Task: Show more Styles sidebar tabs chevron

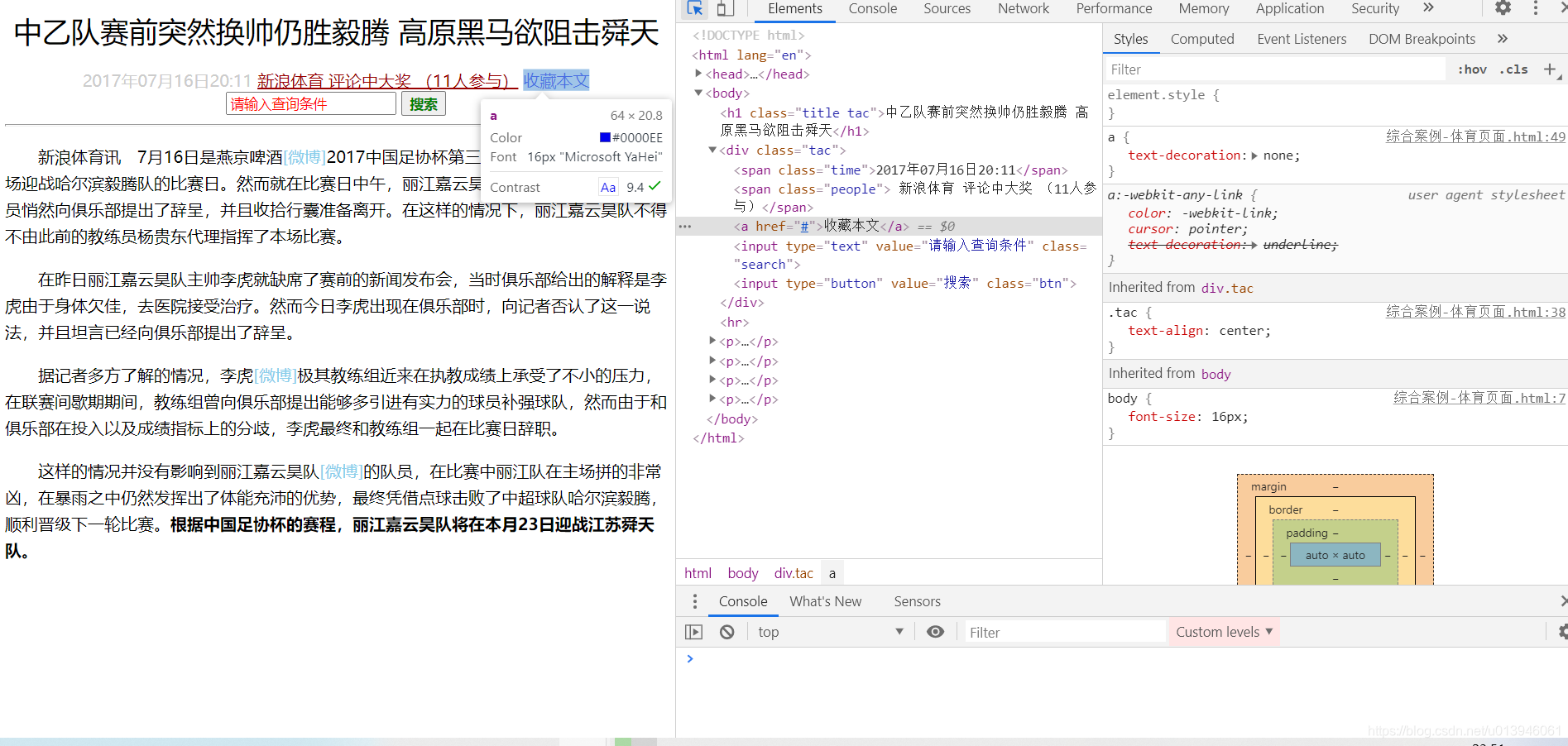Action: click(x=1503, y=39)
